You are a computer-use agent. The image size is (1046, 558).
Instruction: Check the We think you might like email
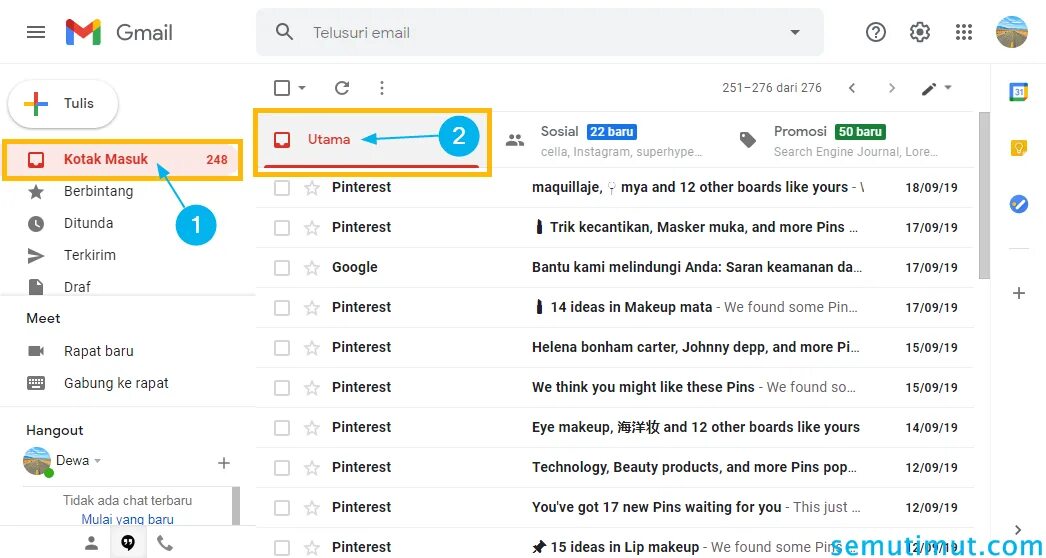tap(282, 388)
